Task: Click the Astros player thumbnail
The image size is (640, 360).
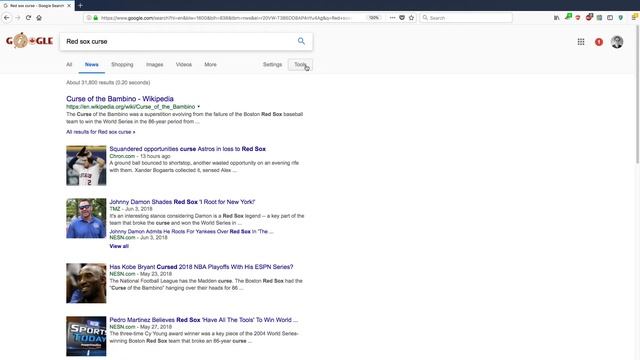Action: point(86,165)
